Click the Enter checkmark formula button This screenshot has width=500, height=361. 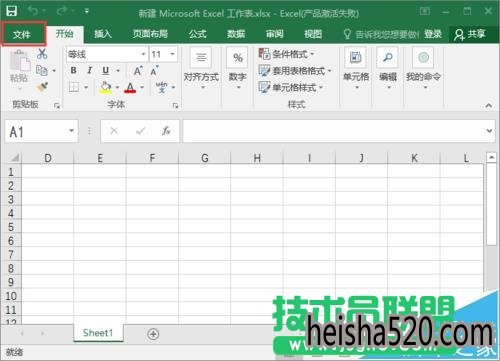(140, 131)
